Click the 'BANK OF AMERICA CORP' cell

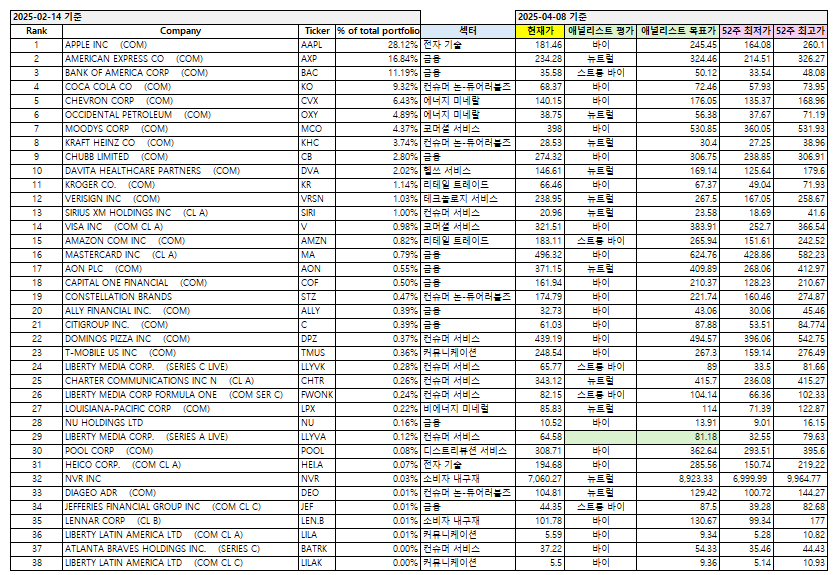pos(180,73)
